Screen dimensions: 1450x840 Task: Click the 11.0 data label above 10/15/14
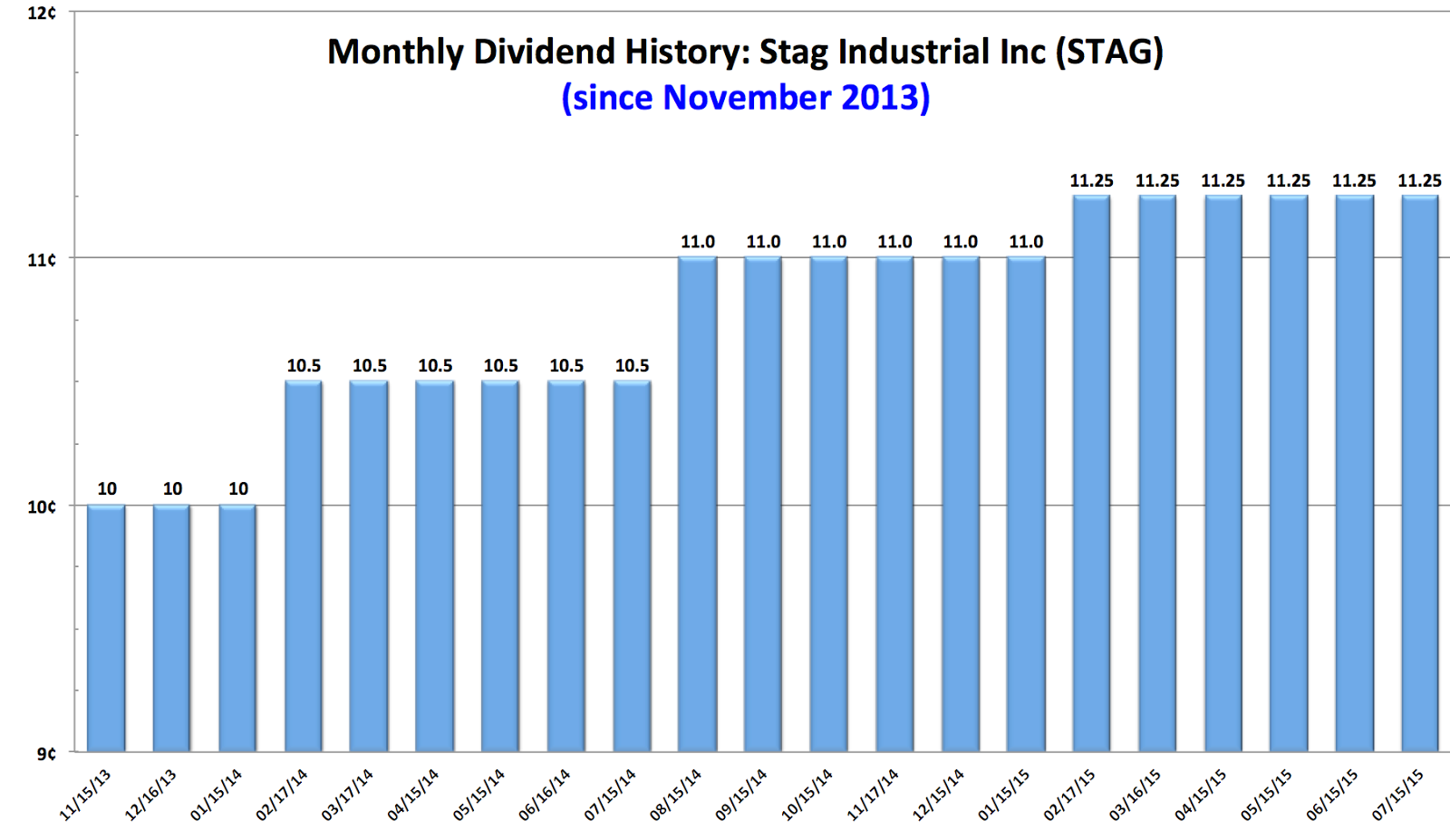(829, 242)
